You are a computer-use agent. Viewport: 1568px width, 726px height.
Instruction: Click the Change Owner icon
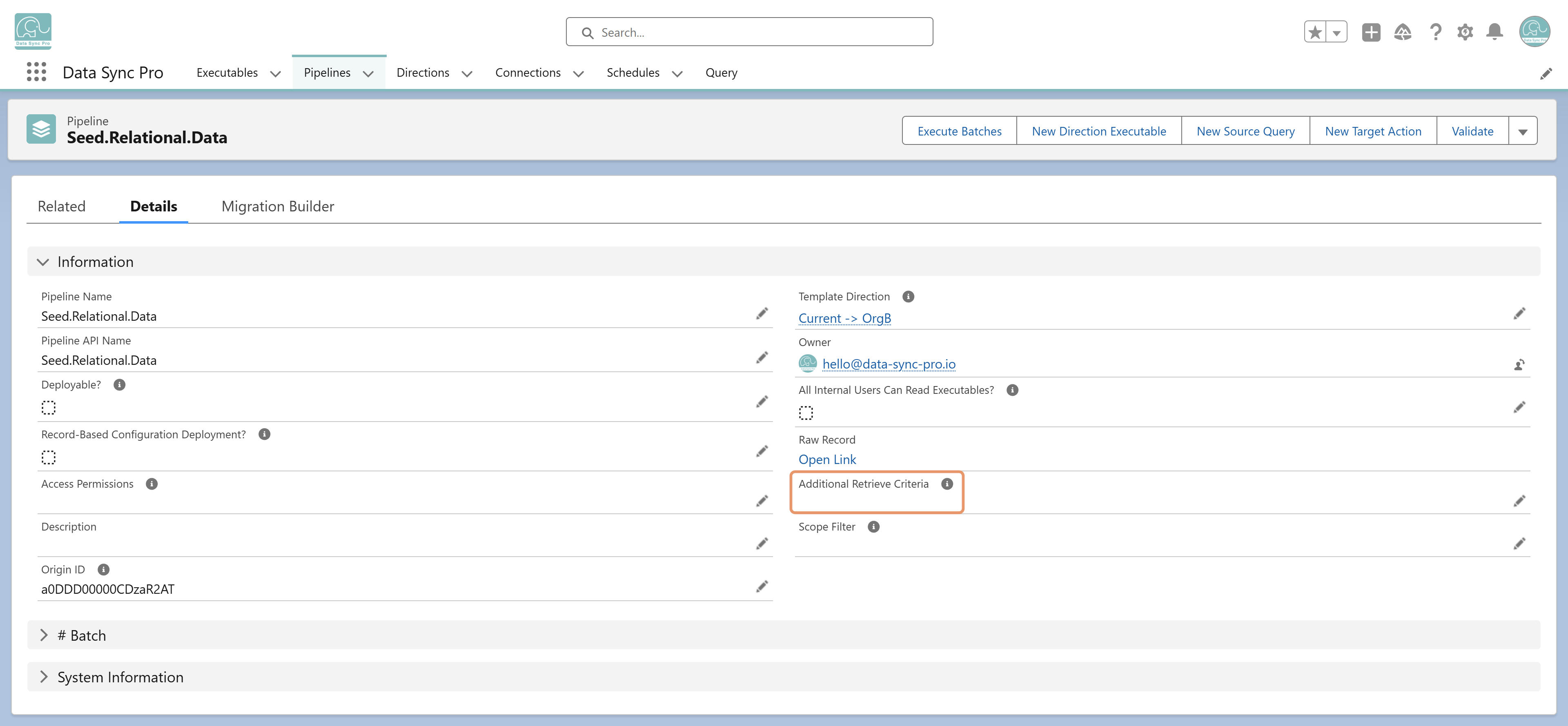tap(1519, 364)
